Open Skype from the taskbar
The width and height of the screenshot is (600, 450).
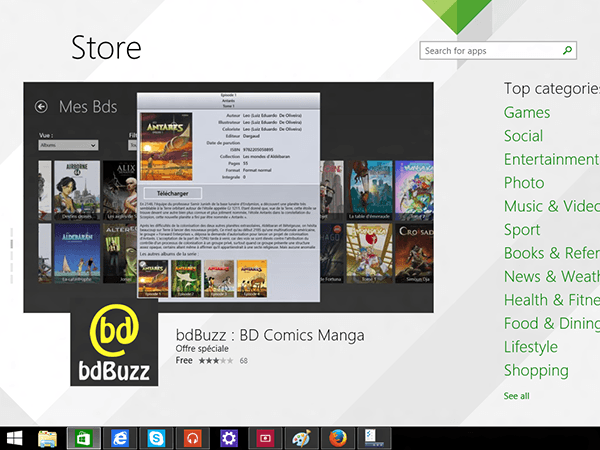[156, 439]
